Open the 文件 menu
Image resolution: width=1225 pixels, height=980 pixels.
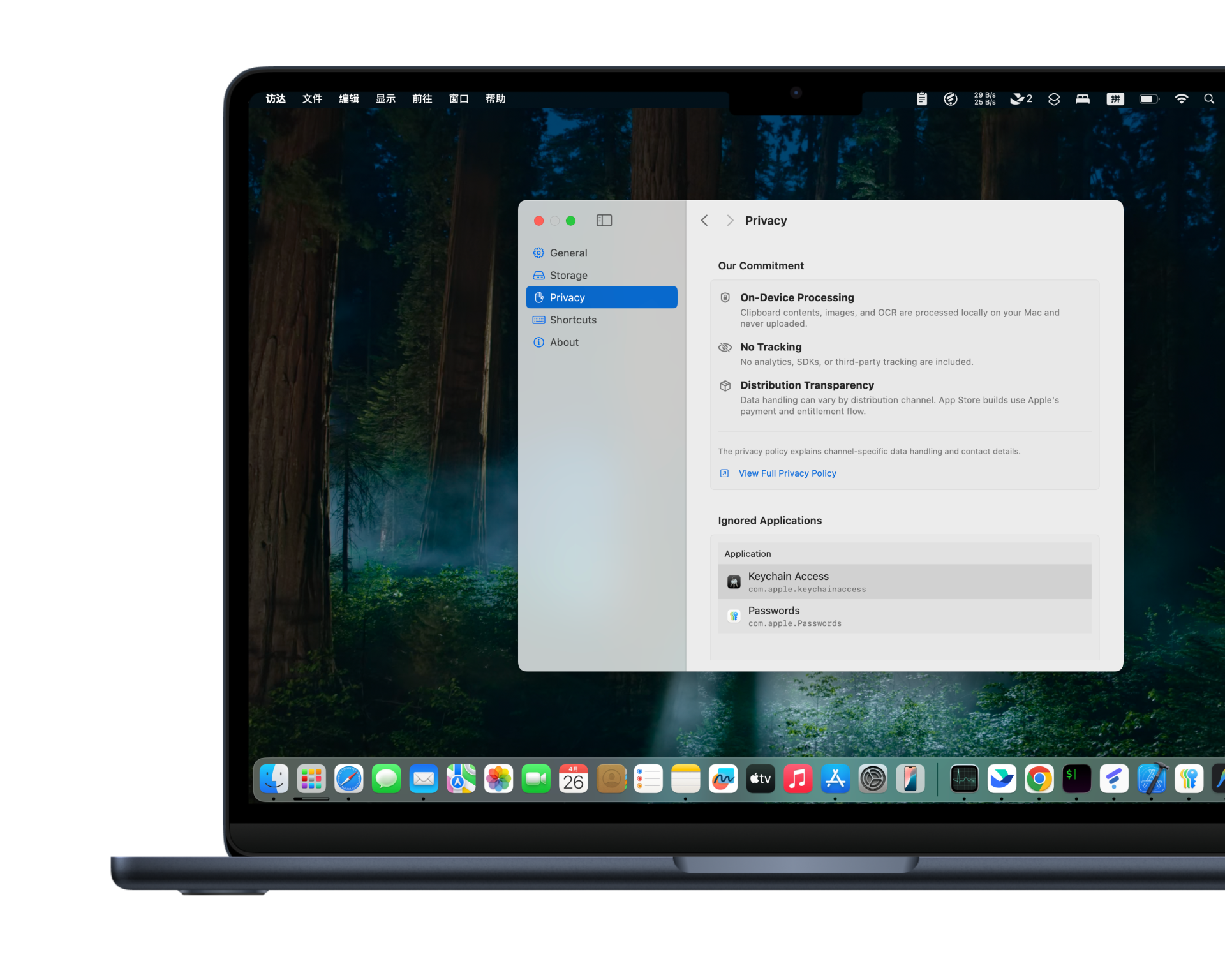[x=312, y=99]
